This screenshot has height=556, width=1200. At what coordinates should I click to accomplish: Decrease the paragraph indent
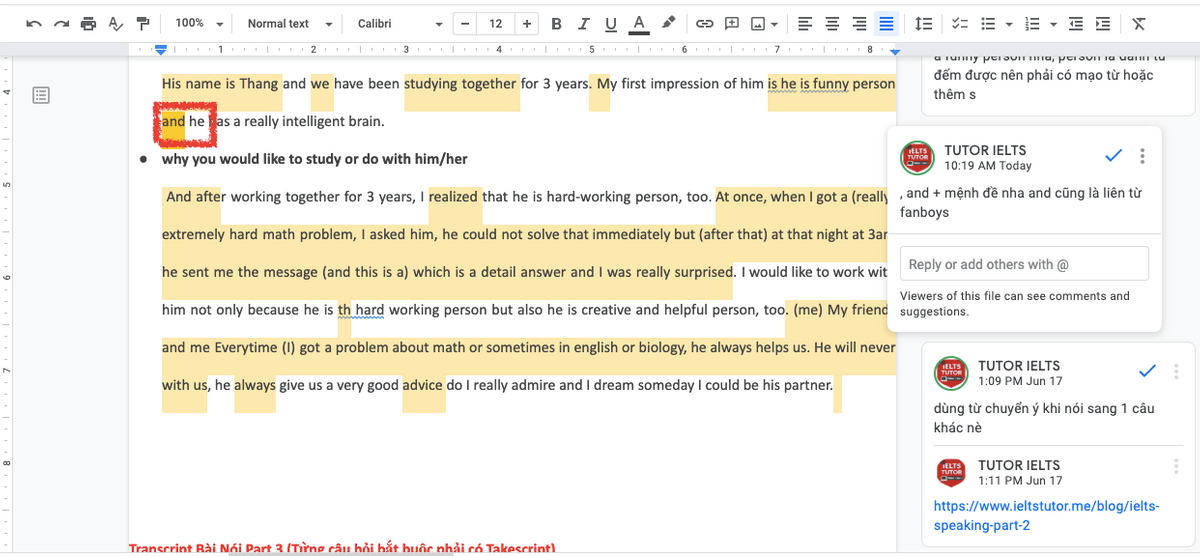pyautogui.click(x=1076, y=23)
